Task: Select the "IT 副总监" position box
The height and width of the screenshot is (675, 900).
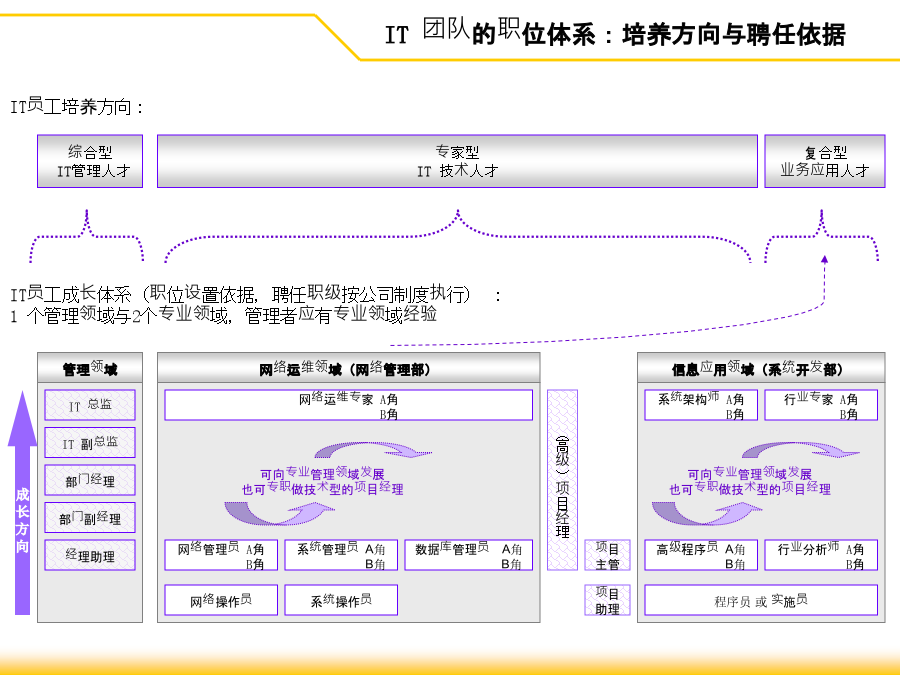Action: pos(90,443)
